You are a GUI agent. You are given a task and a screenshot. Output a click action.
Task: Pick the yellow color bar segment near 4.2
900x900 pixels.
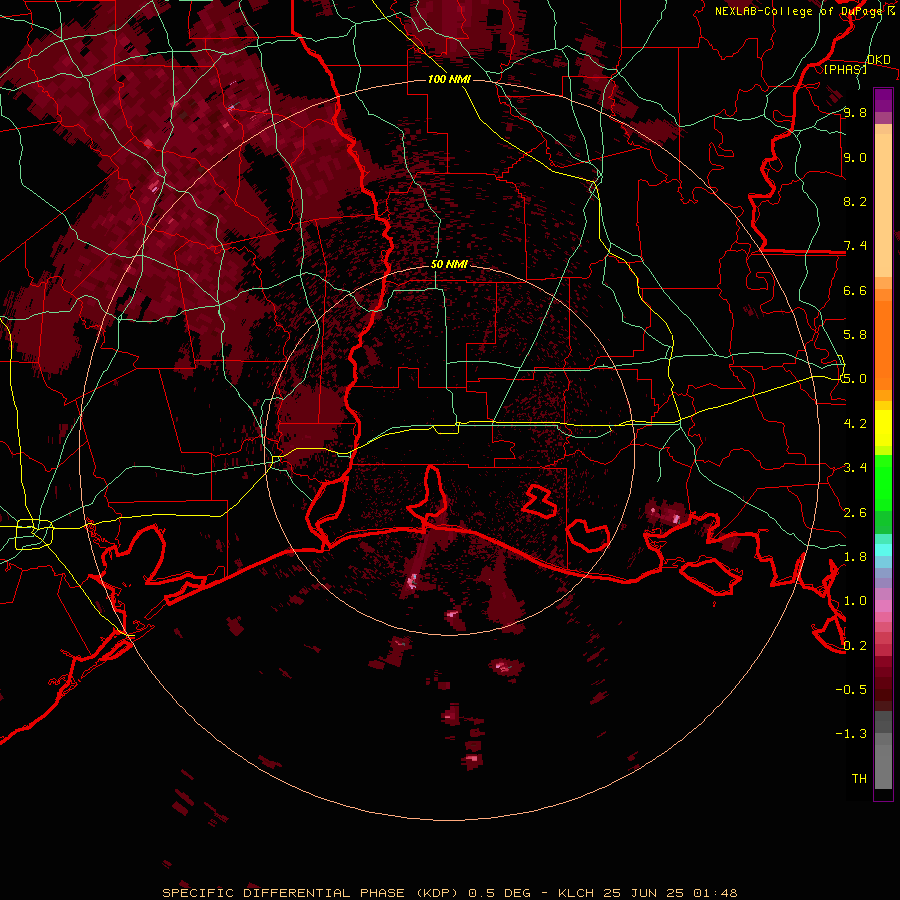pos(883,428)
